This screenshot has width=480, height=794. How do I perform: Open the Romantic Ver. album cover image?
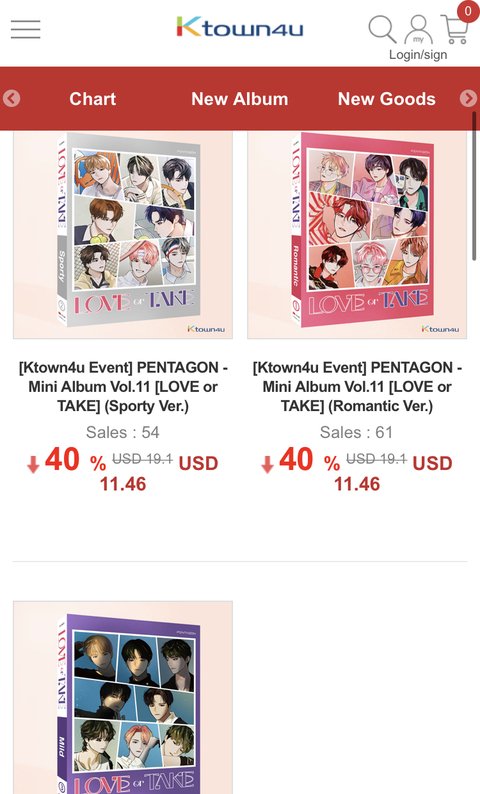click(357, 235)
